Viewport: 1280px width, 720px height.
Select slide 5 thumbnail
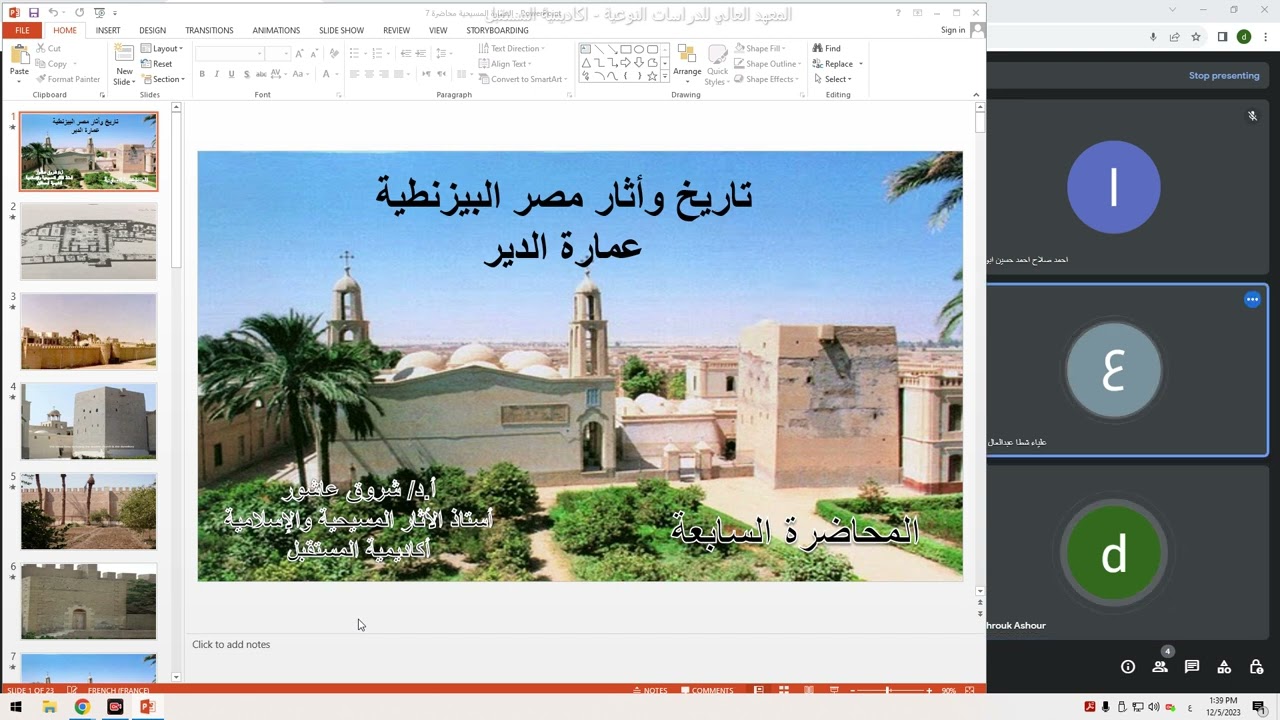pyautogui.click(x=89, y=511)
